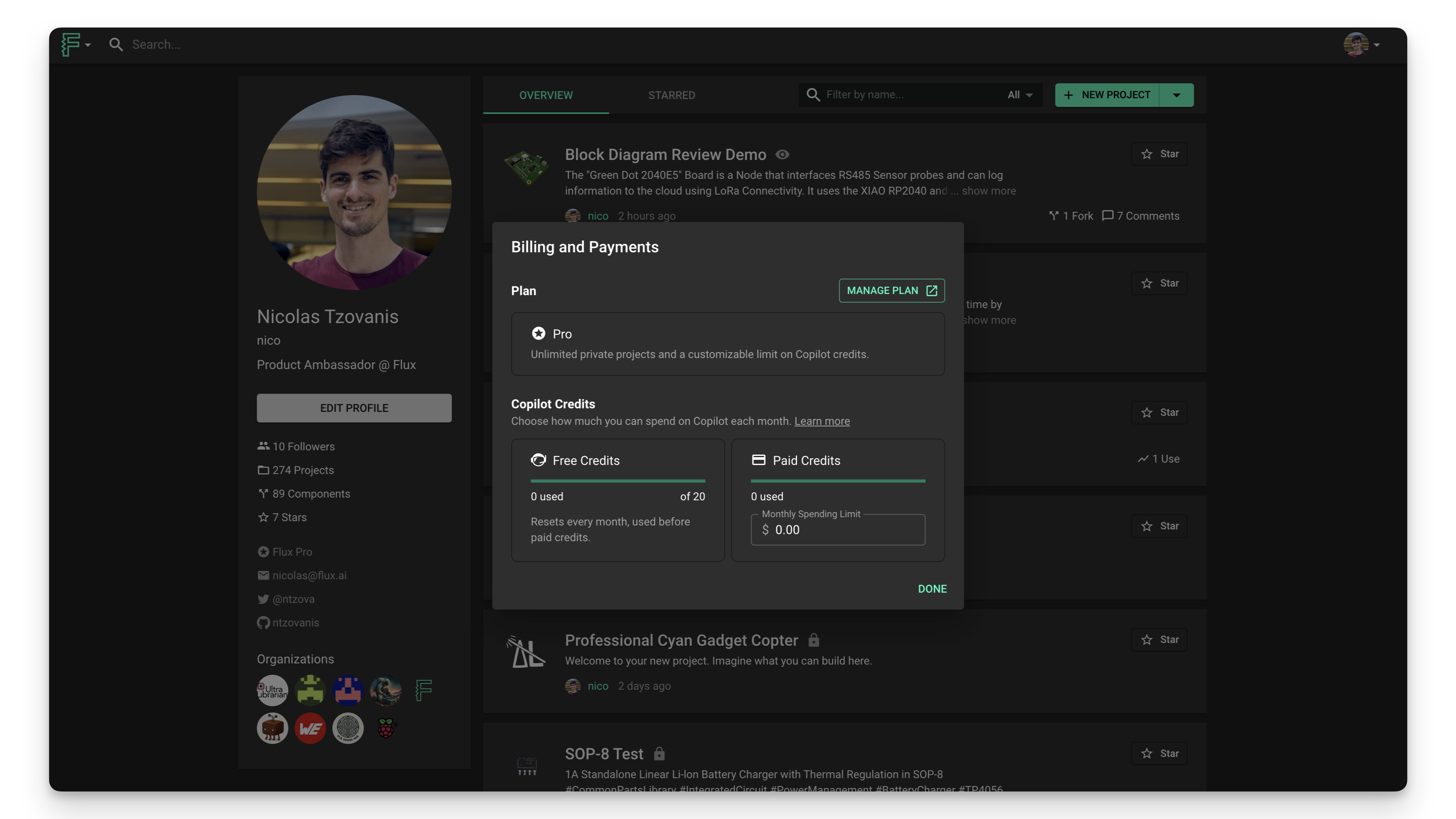Click the Block Diagram Review Demo board thumbnail

tap(526, 168)
